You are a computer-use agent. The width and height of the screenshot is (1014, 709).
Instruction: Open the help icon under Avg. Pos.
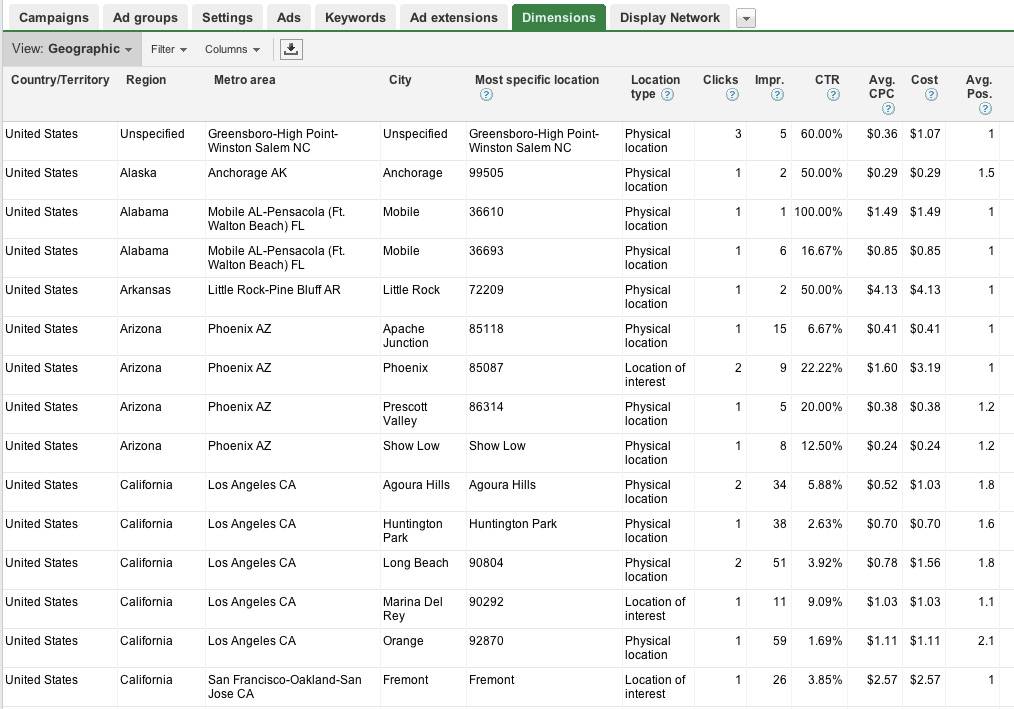(x=986, y=109)
